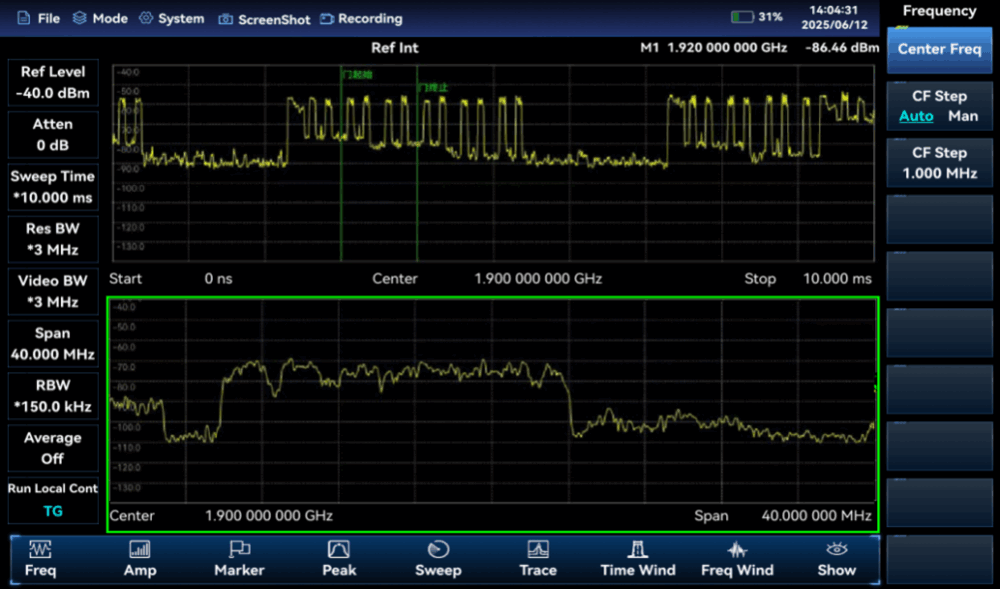The width and height of the screenshot is (1000, 589).
Task: Toggle Average Off setting
Action: [53, 448]
